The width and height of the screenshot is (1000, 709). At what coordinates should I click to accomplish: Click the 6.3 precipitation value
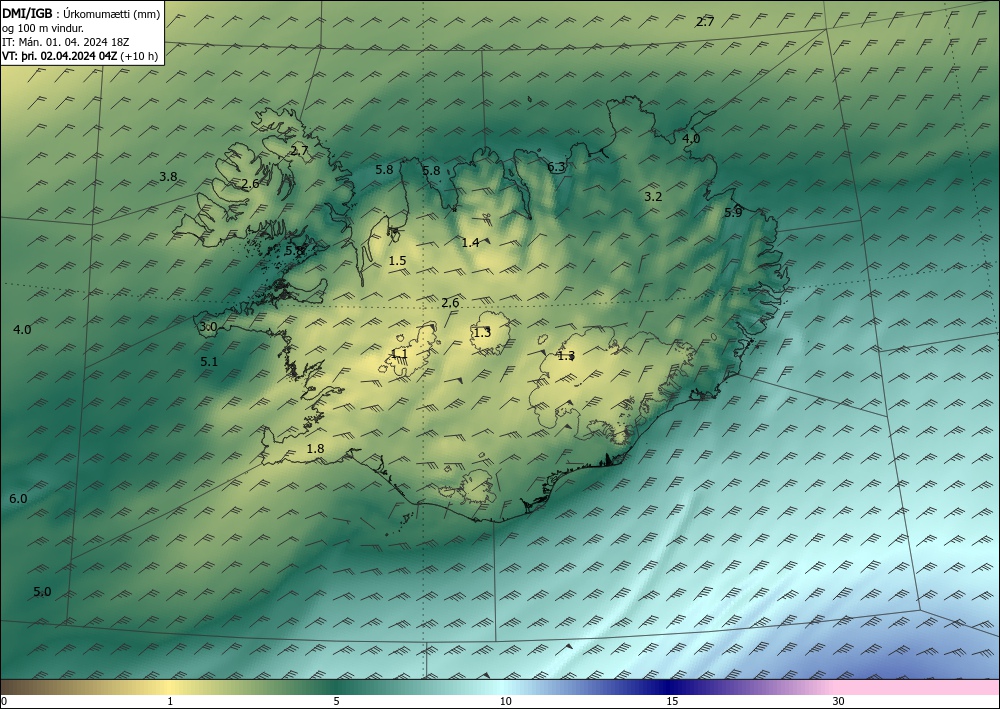pyautogui.click(x=556, y=167)
